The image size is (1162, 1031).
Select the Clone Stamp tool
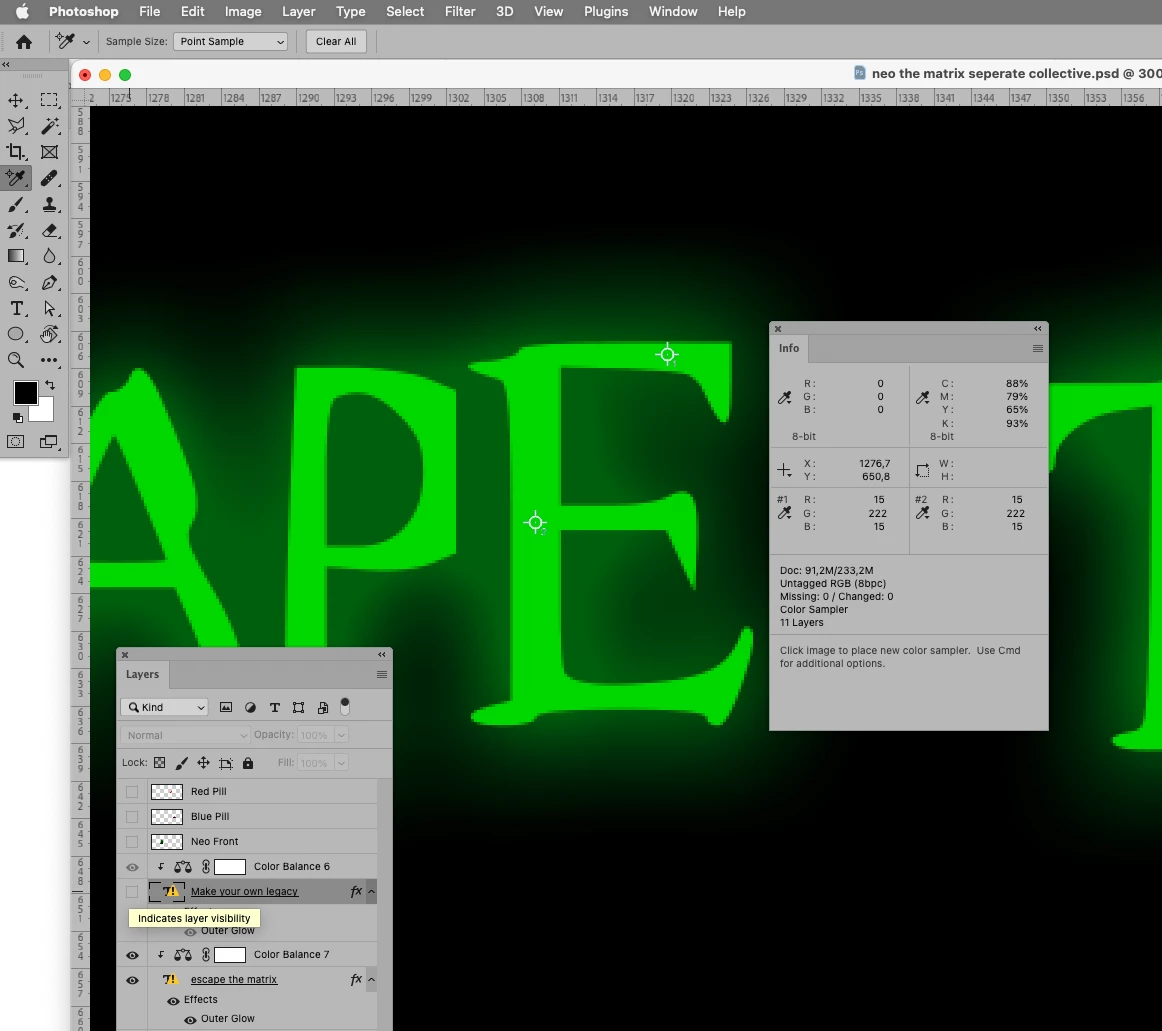49,205
